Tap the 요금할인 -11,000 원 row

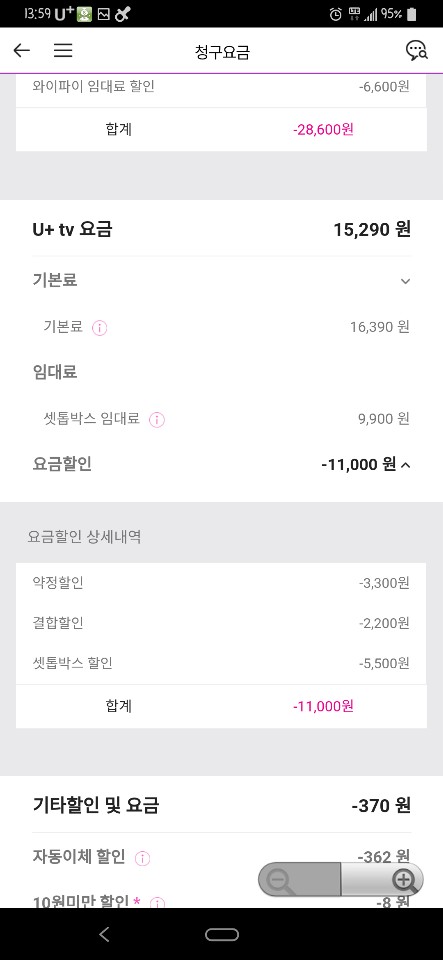point(222,464)
